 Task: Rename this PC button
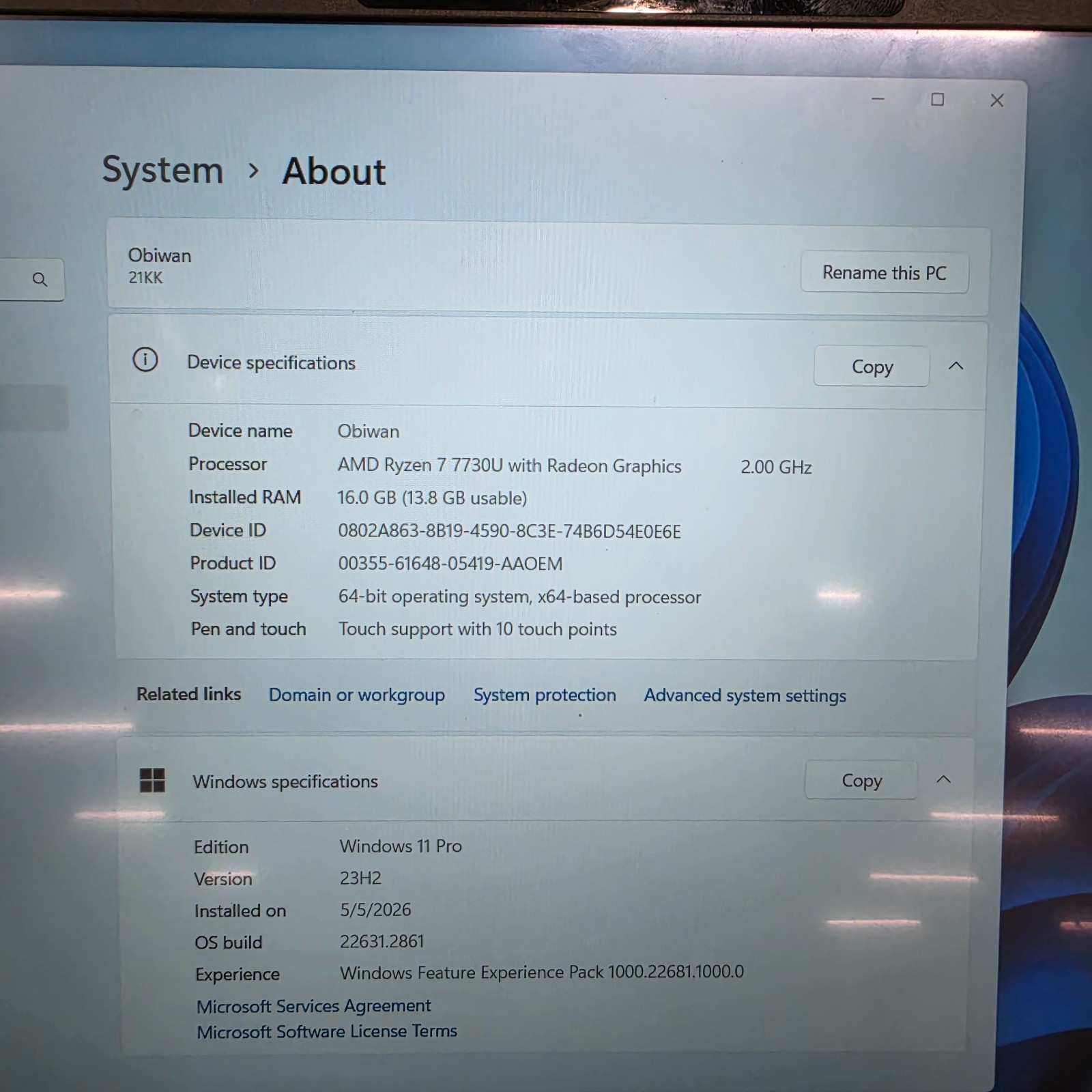point(884,272)
